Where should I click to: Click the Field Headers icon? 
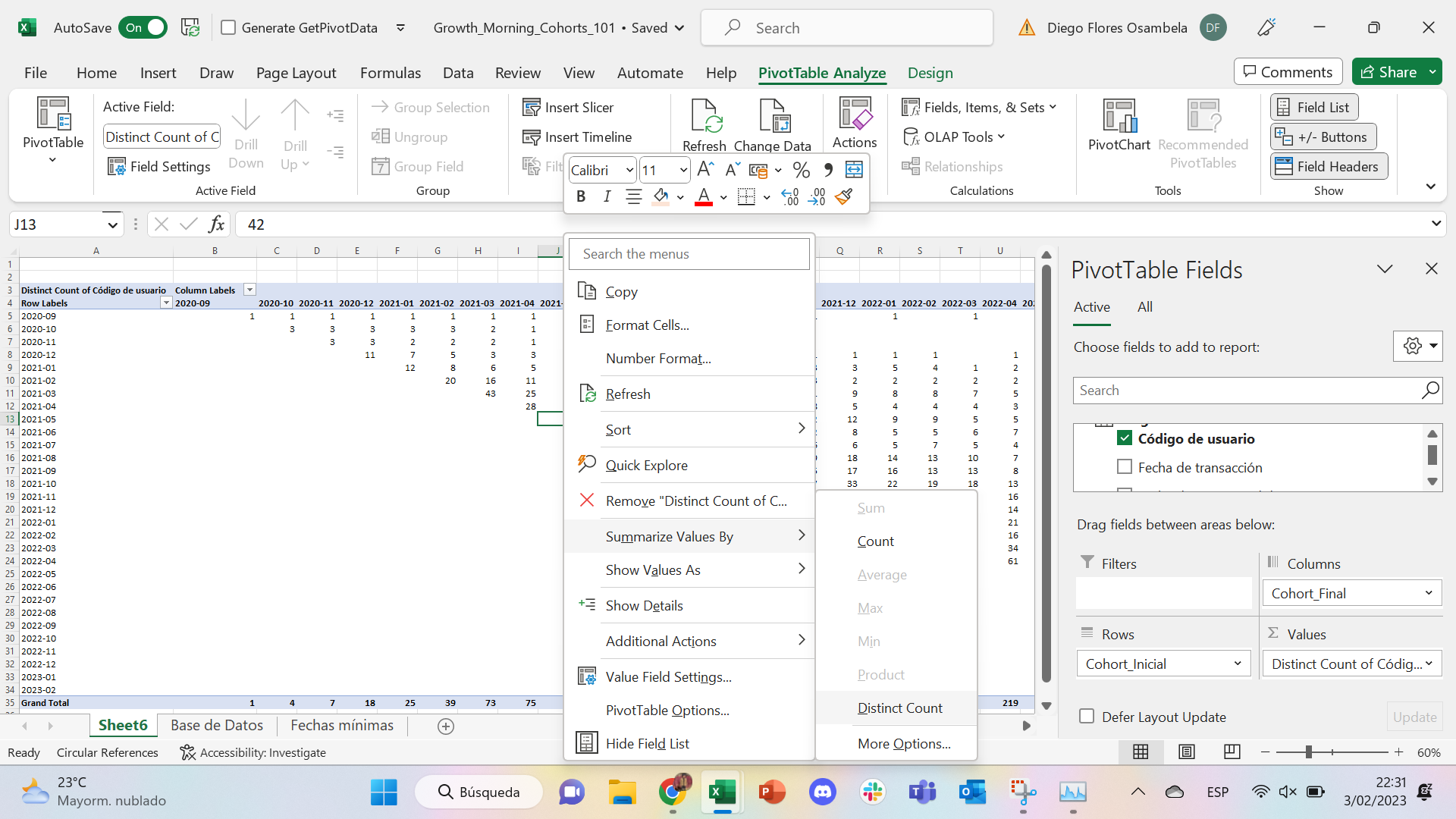[1328, 166]
